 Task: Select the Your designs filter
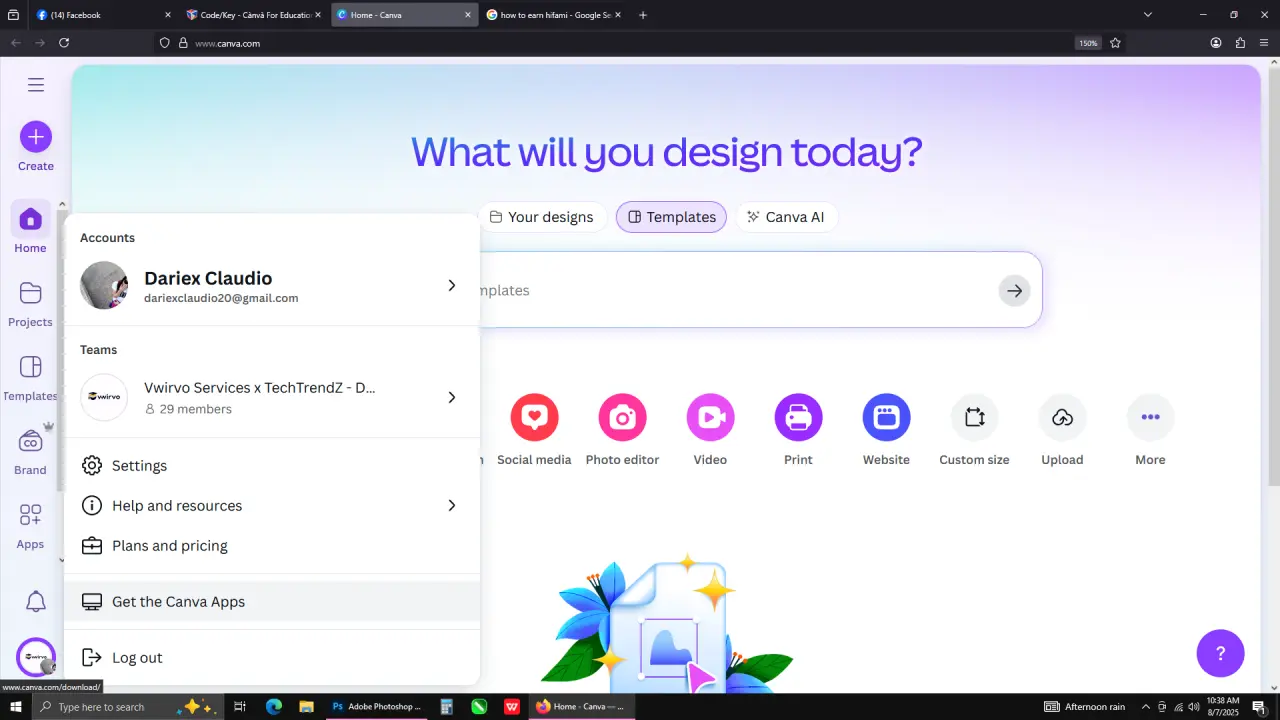pos(541,217)
